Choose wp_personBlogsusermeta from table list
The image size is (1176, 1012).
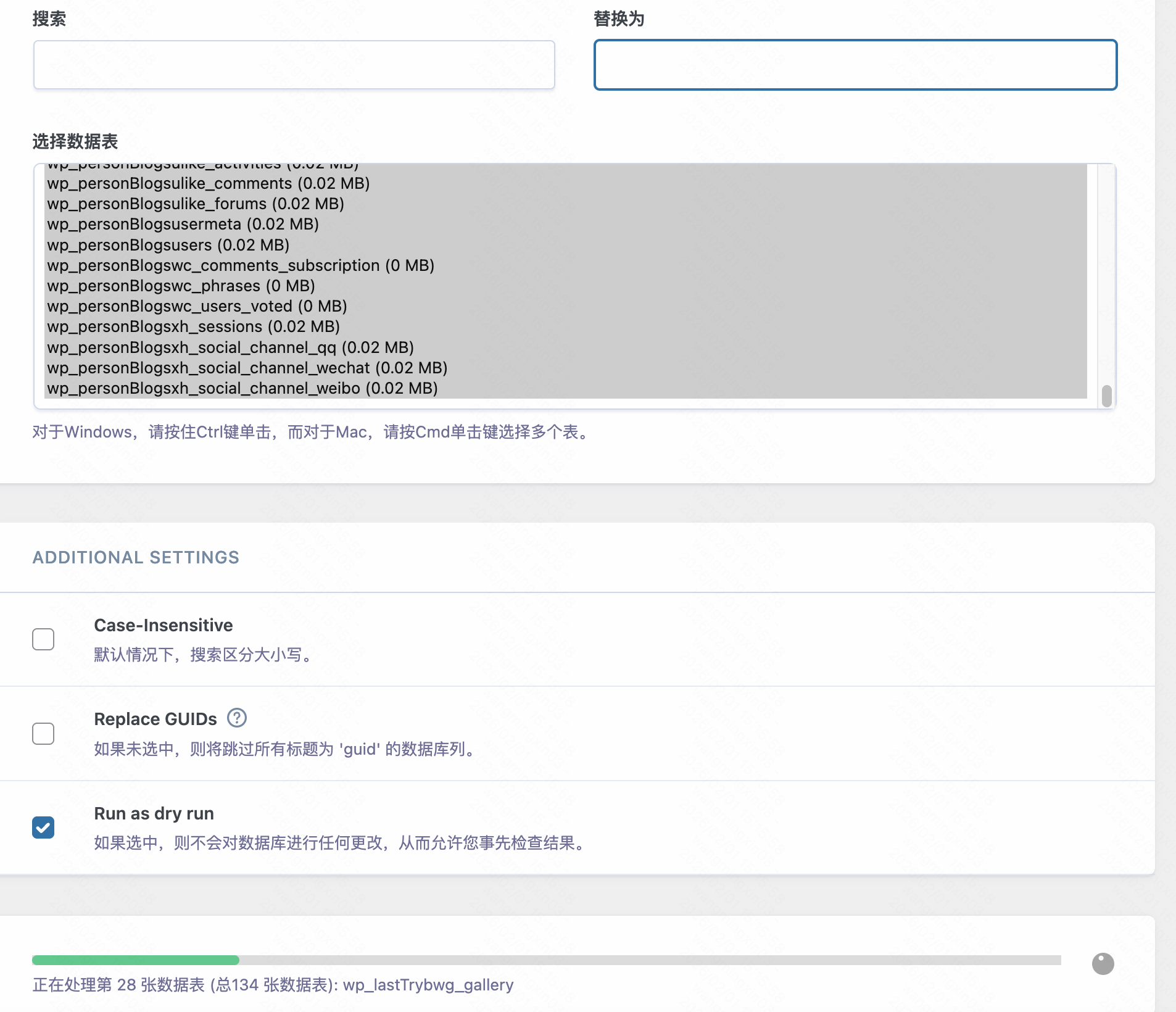click(183, 224)
